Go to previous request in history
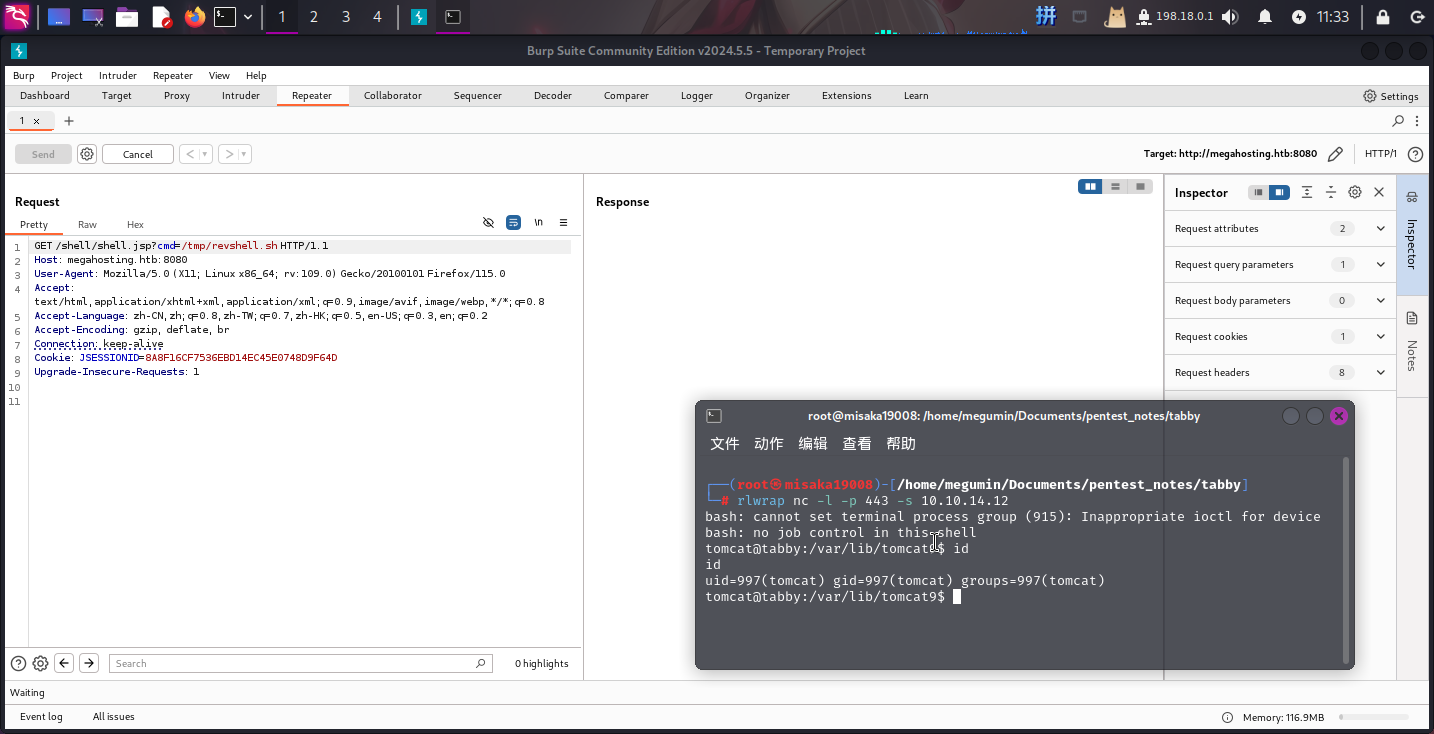The height and width of the screenshot is (734, 1434). point(190,154)
